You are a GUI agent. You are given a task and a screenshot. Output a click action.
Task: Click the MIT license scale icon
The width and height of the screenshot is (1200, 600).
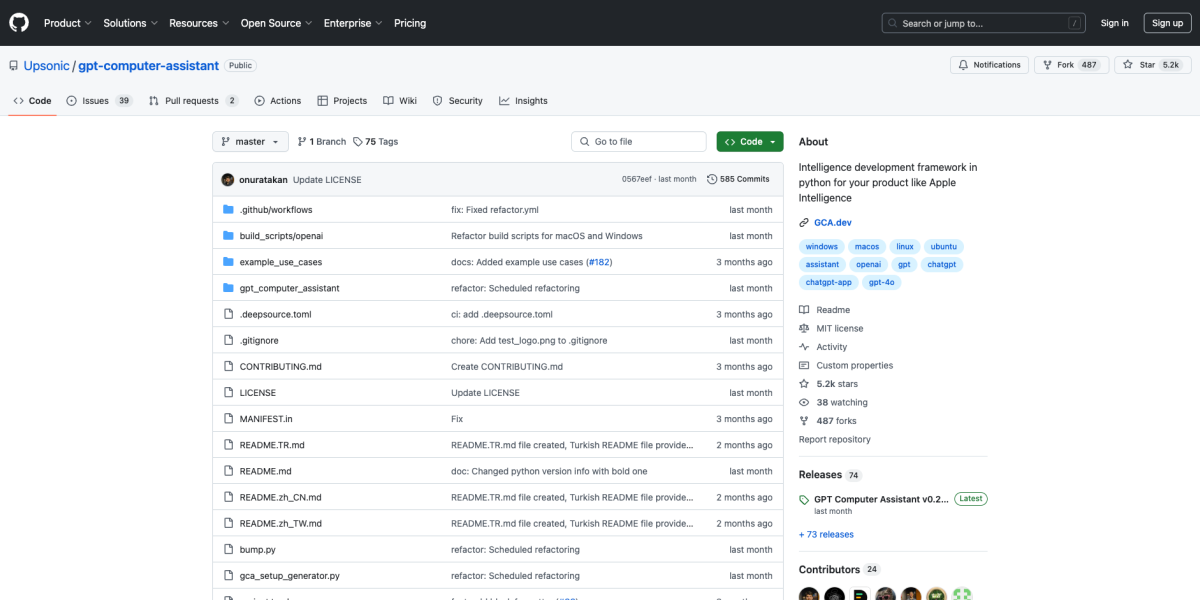click(x=804, y=328)
